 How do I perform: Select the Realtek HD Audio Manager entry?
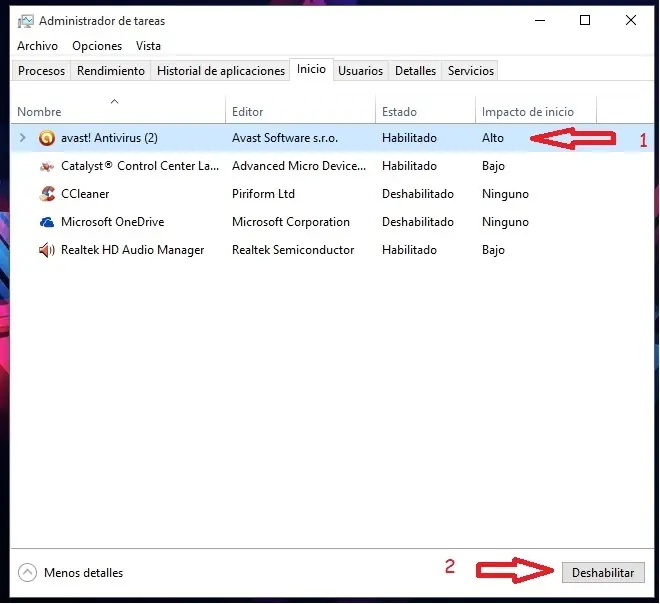[x=132, y=250]
